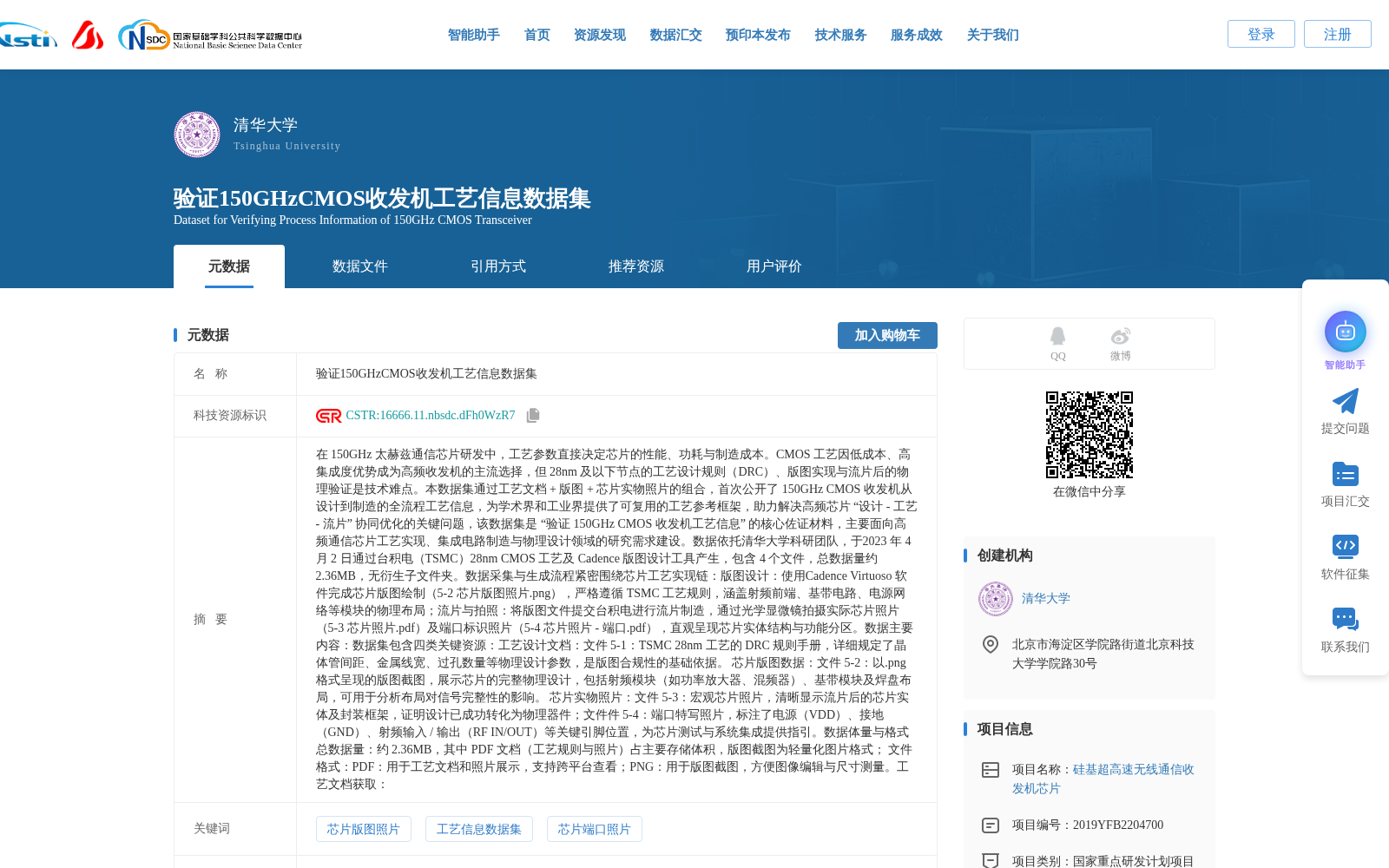Click the English subtitle Dataset for Verifying Process Information

[x=352, y=220]
